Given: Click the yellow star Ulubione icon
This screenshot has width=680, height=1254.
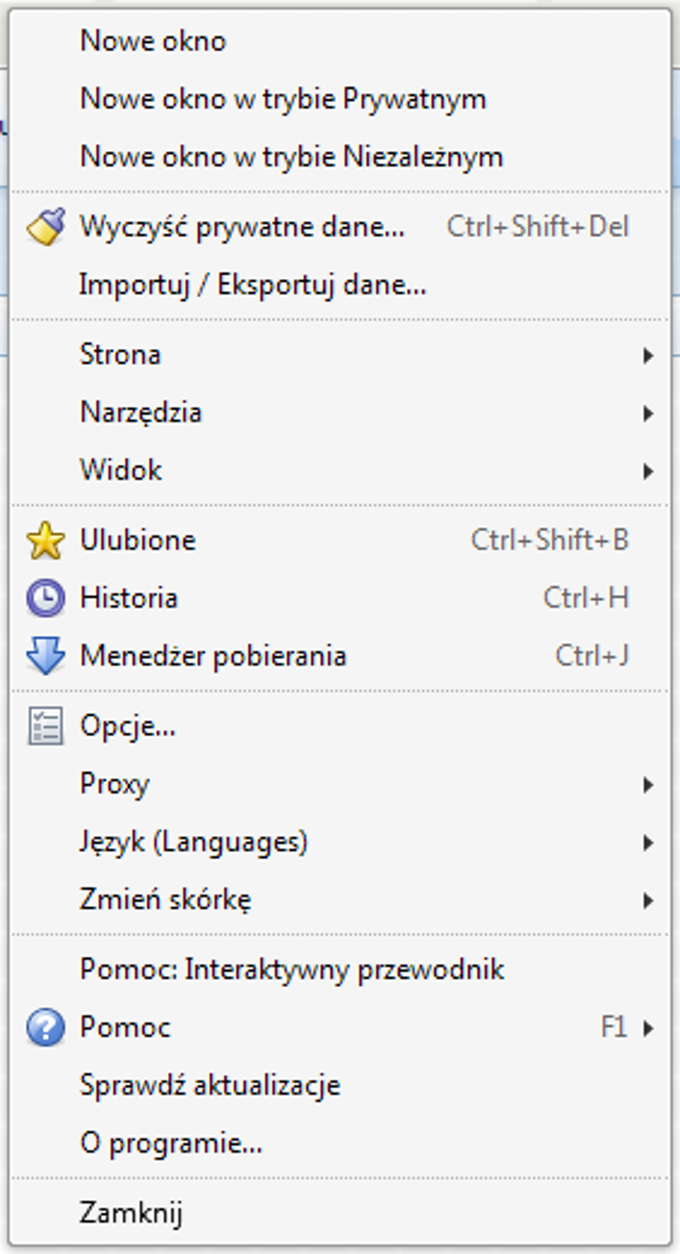Looking at the screenshot, I should click(x=45, y=541).
